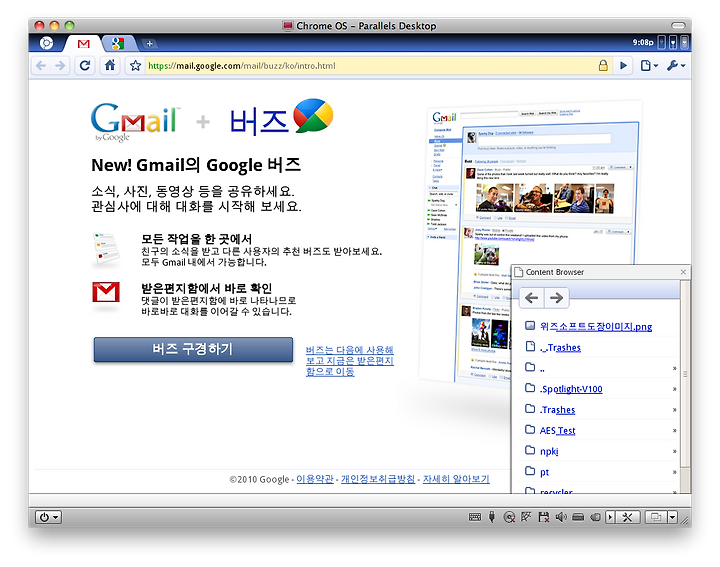Expand the .Spotlight-V100 arrow

point(675,389)
